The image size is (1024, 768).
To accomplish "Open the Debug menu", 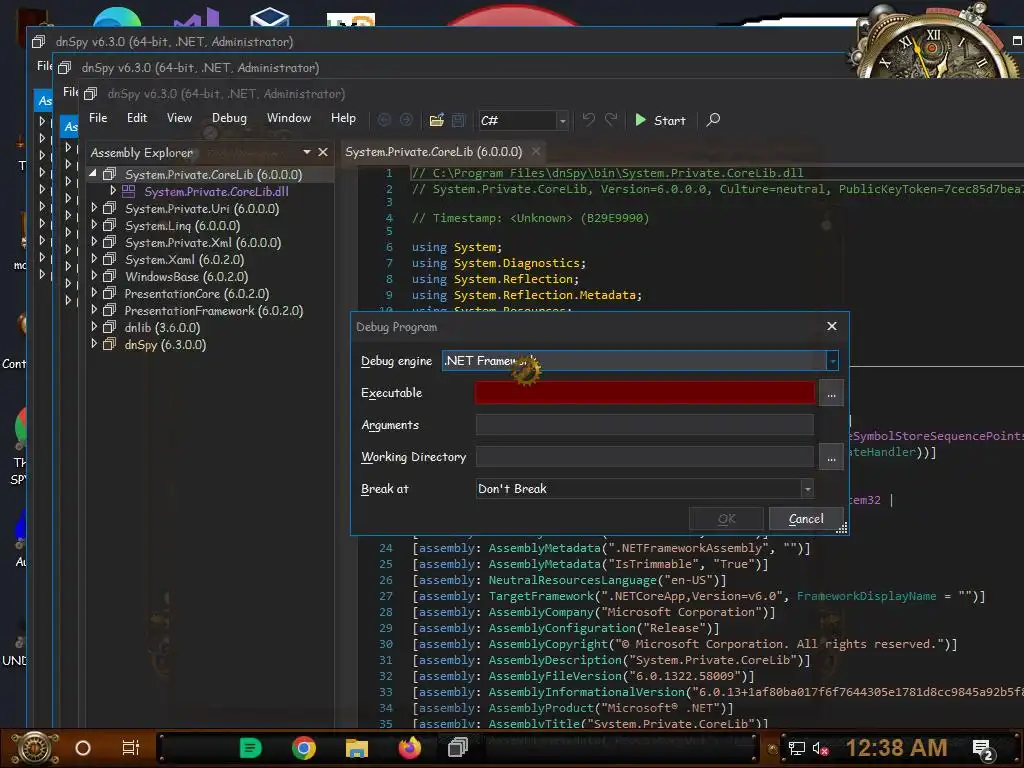I will click(x=229, y=118).
